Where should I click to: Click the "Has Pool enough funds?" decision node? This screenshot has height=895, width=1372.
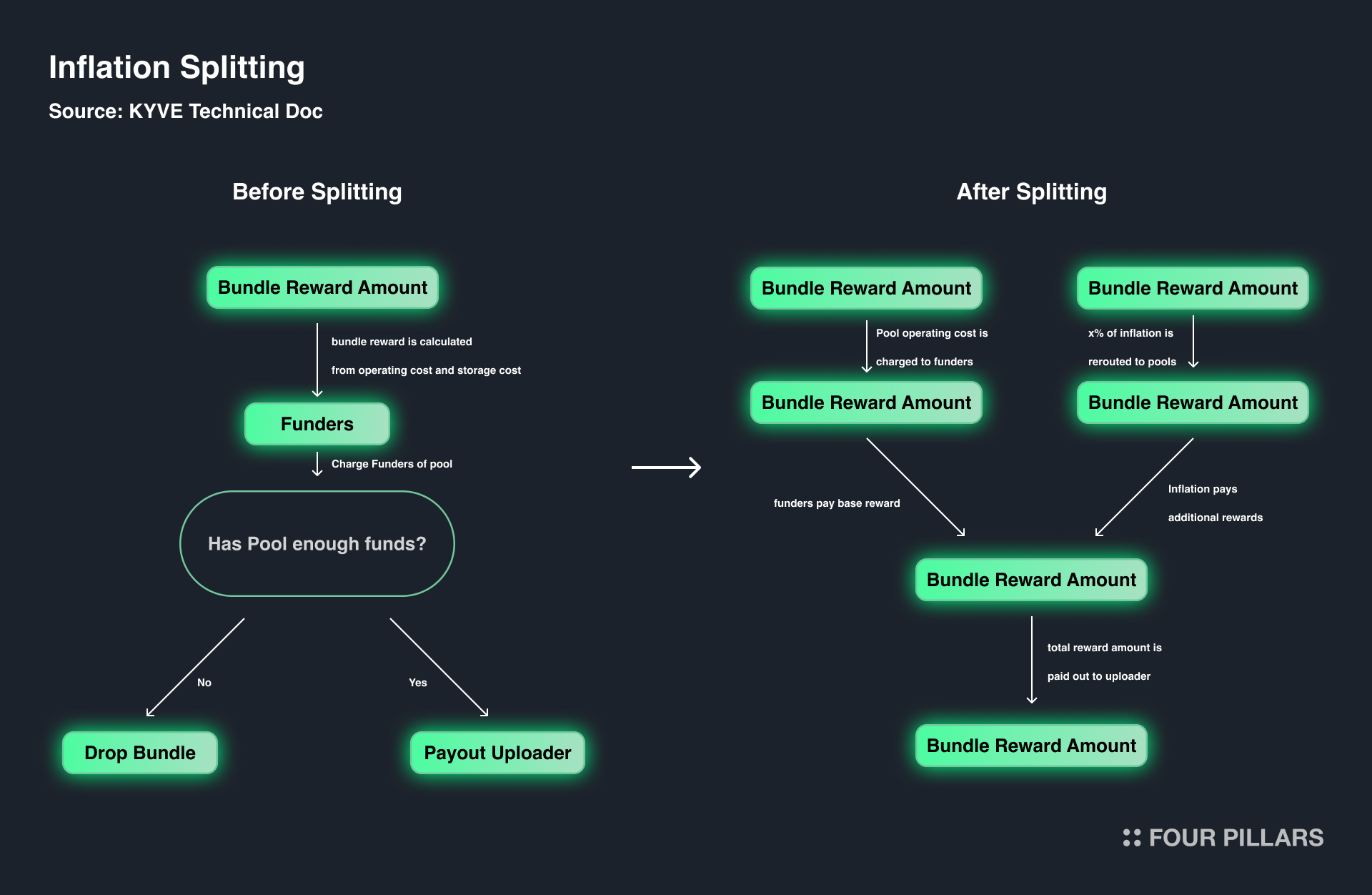(317, 544)
